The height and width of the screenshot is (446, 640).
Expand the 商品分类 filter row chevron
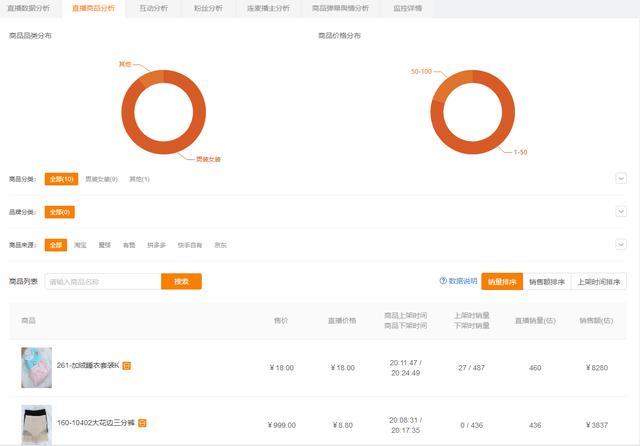621,178
